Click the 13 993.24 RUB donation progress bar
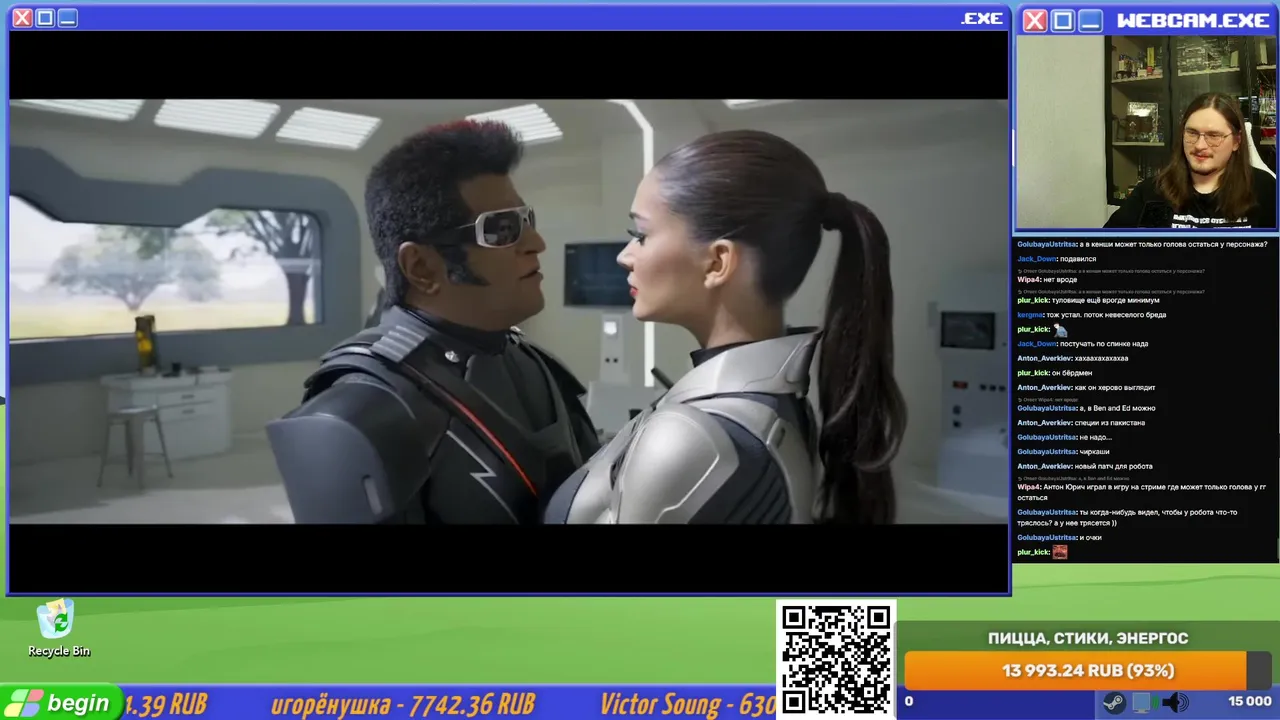The image size is (1280, 720). [1088, 671]
